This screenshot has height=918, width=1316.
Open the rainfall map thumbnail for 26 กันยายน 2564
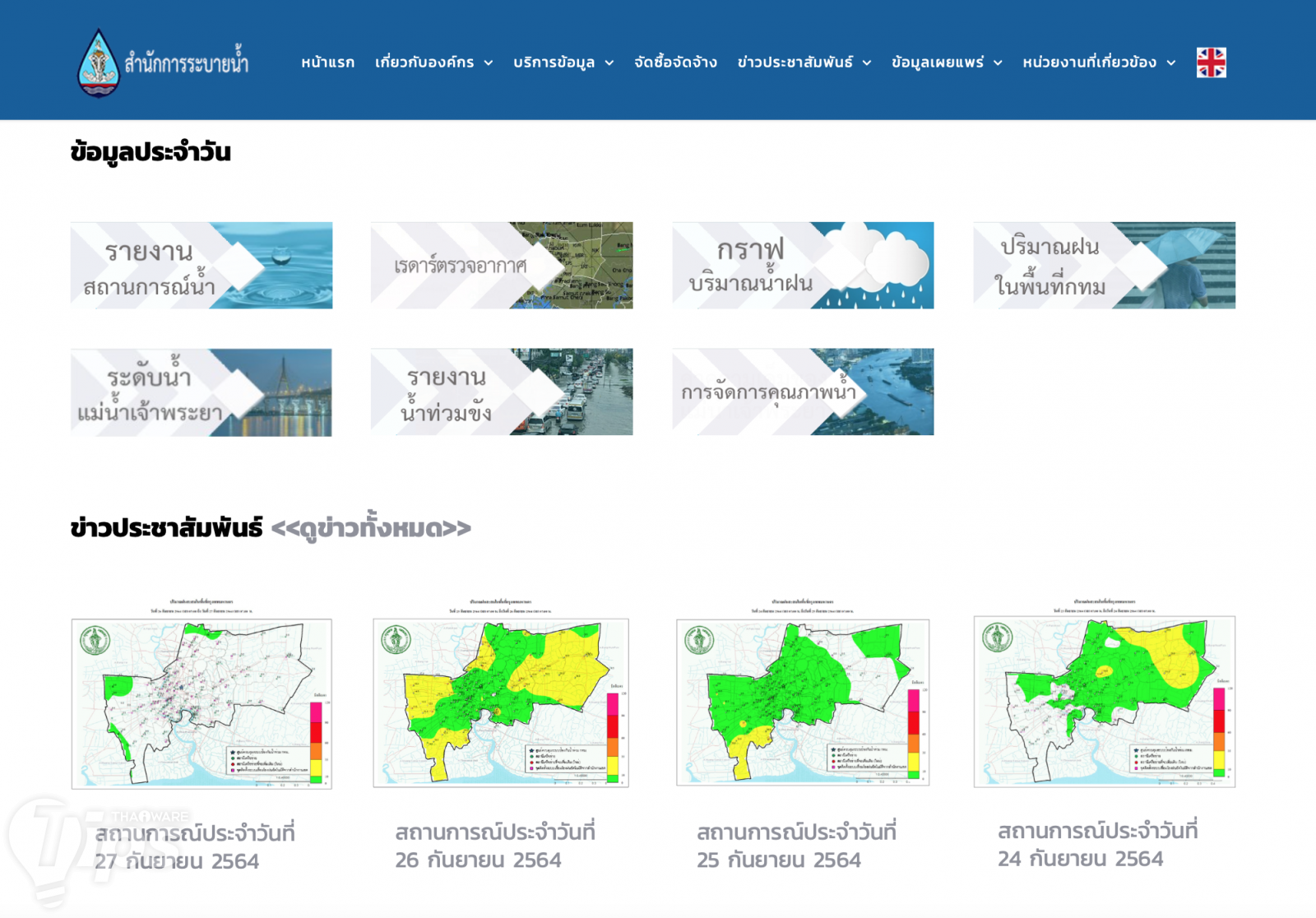(x=501, y=693)
